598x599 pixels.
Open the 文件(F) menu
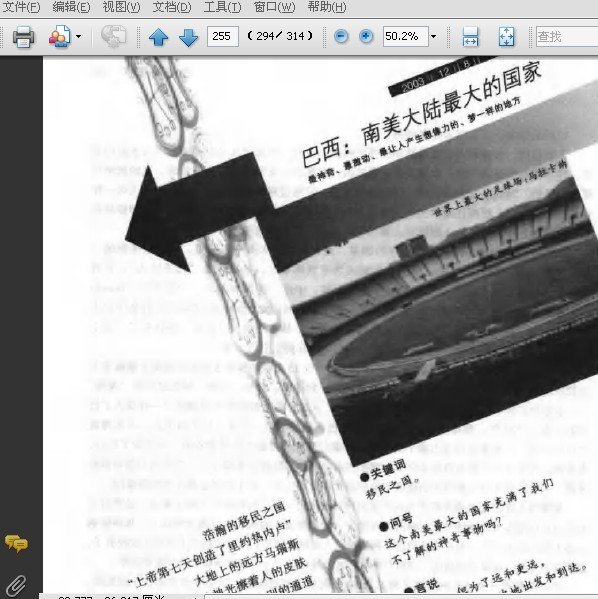click(21, 7)
